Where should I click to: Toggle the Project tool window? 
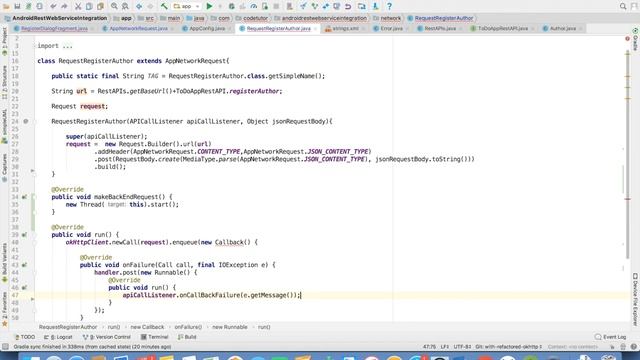click(4, 41)
